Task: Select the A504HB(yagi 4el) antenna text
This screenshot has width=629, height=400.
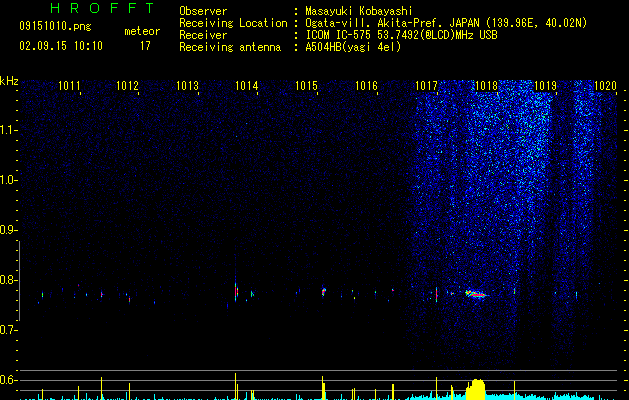Action: pyautogui.click(x=353, y=47)
